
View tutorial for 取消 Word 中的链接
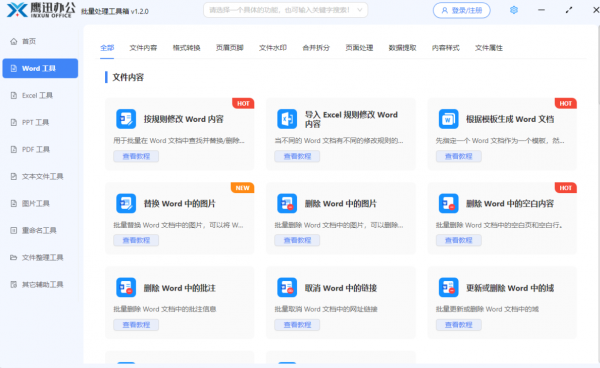297,325
